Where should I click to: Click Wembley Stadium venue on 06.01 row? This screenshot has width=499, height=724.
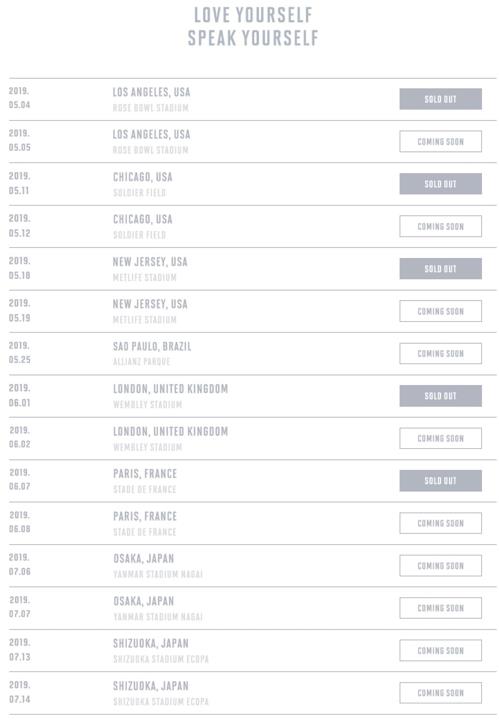point(148,404)
